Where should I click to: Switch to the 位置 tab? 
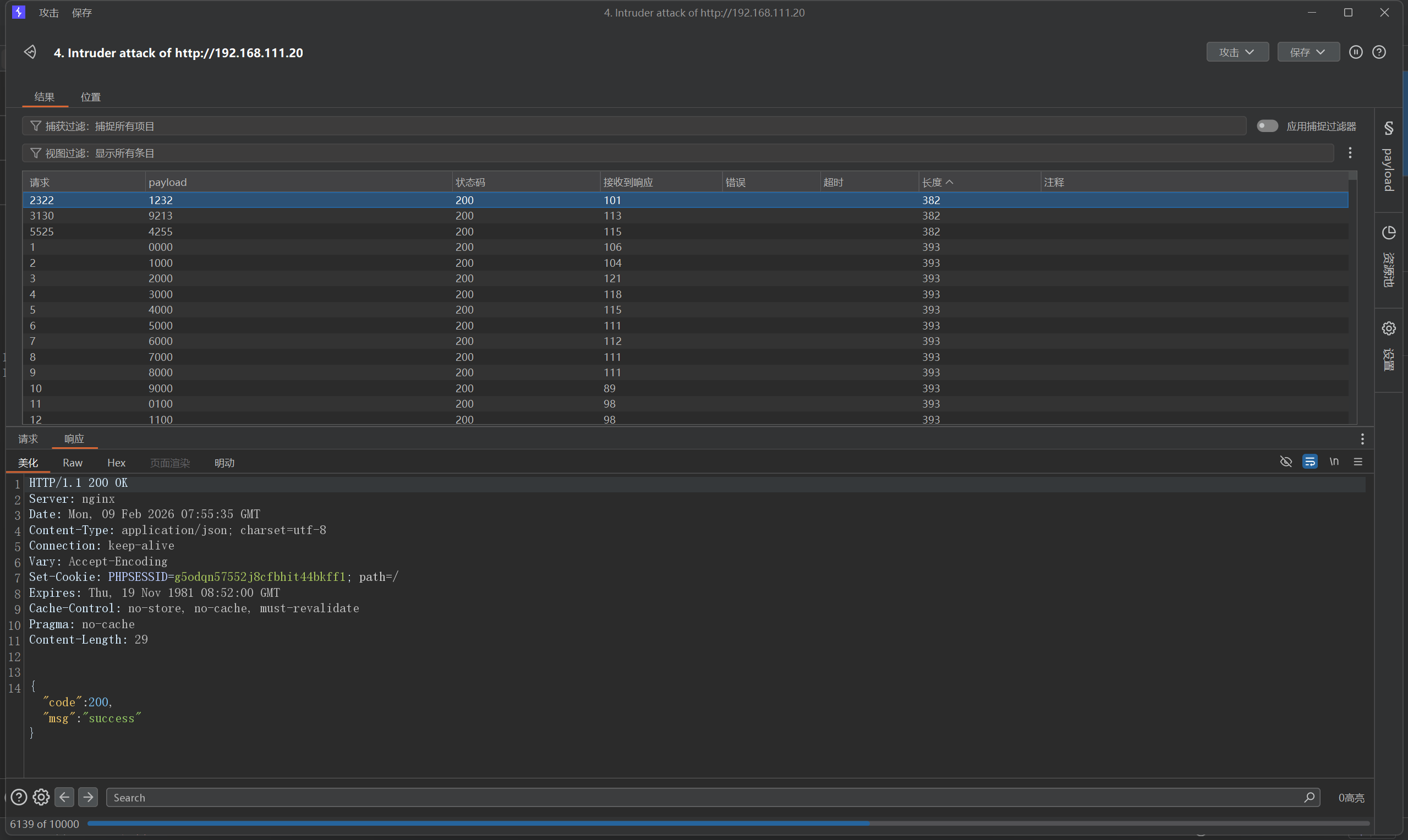click(x=91, y=97)
